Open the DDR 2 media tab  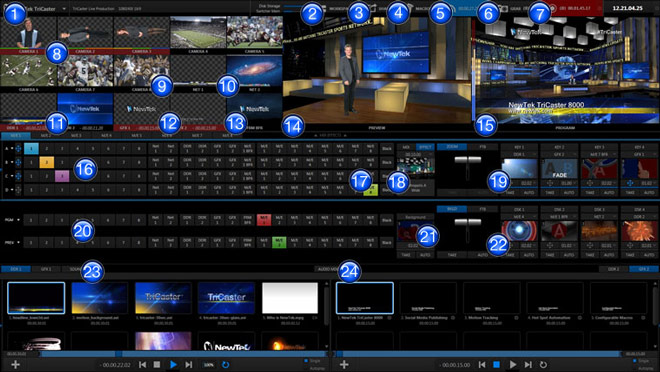click(x=613, y=269)
